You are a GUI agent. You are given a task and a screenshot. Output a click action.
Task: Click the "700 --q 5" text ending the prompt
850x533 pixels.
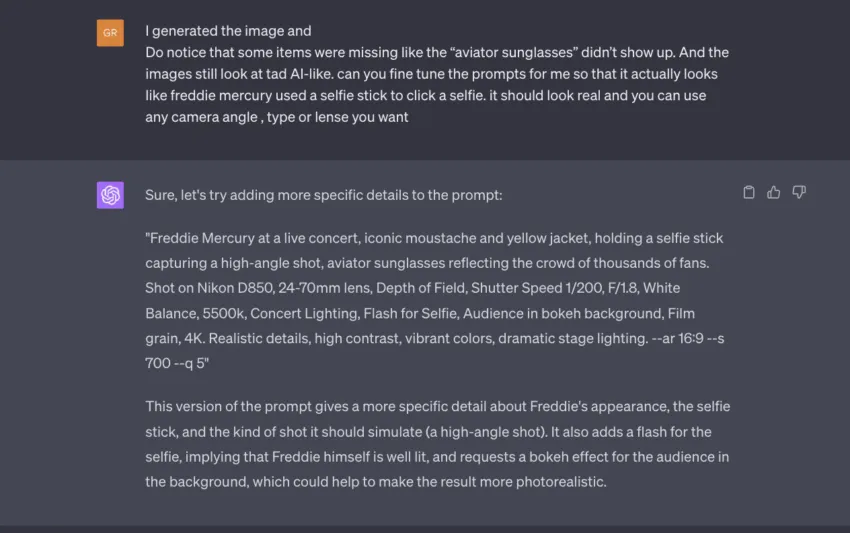click(x=178, y=363)
